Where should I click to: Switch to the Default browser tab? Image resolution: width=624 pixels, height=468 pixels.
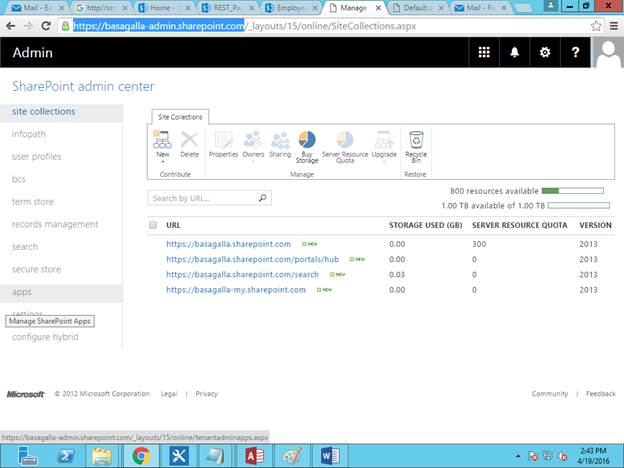click(x=418, y=8)
